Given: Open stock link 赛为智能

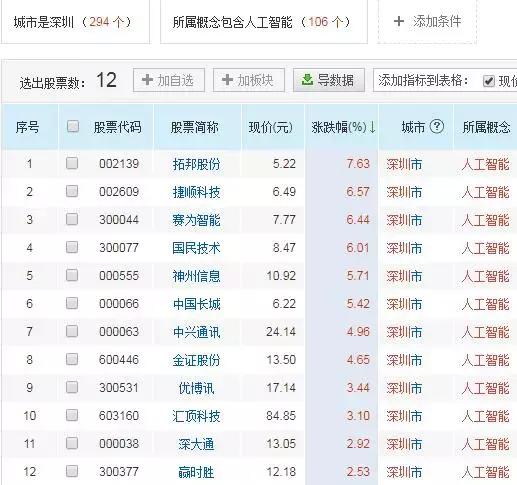Looking at the screenshot, I should tap(196, 220).
